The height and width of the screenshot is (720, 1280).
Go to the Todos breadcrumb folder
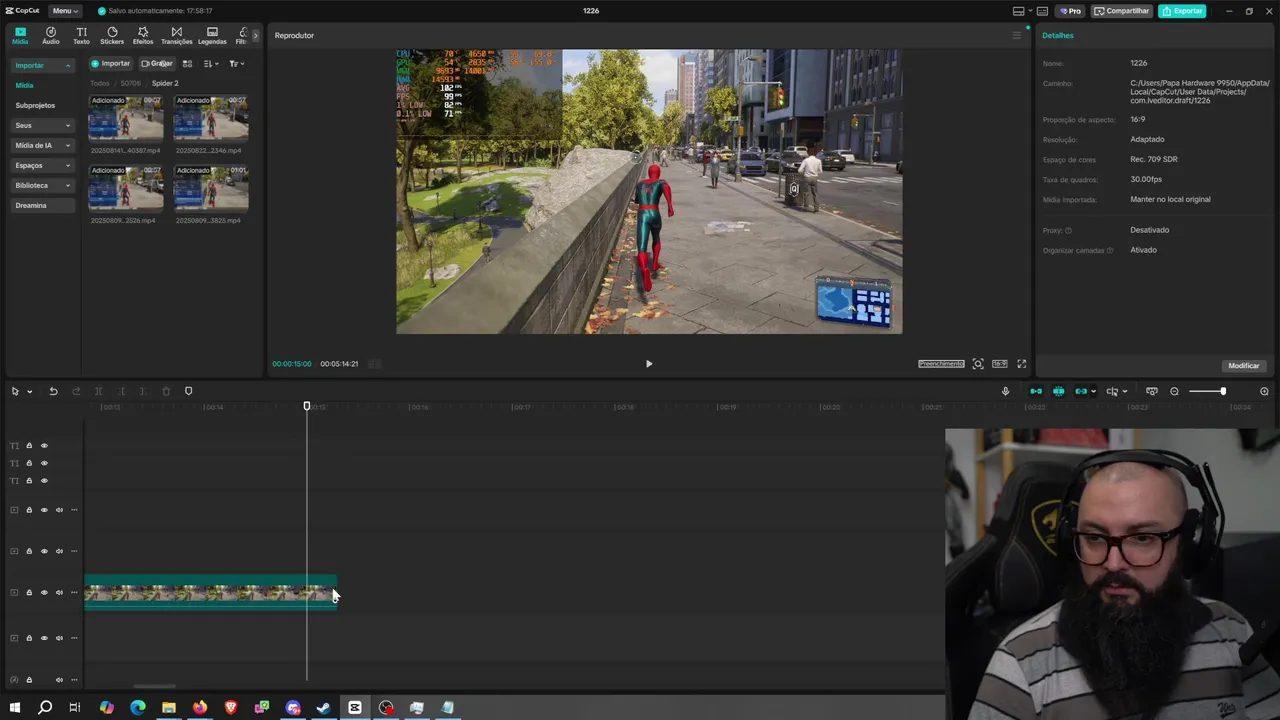click(x=100, y=83)
